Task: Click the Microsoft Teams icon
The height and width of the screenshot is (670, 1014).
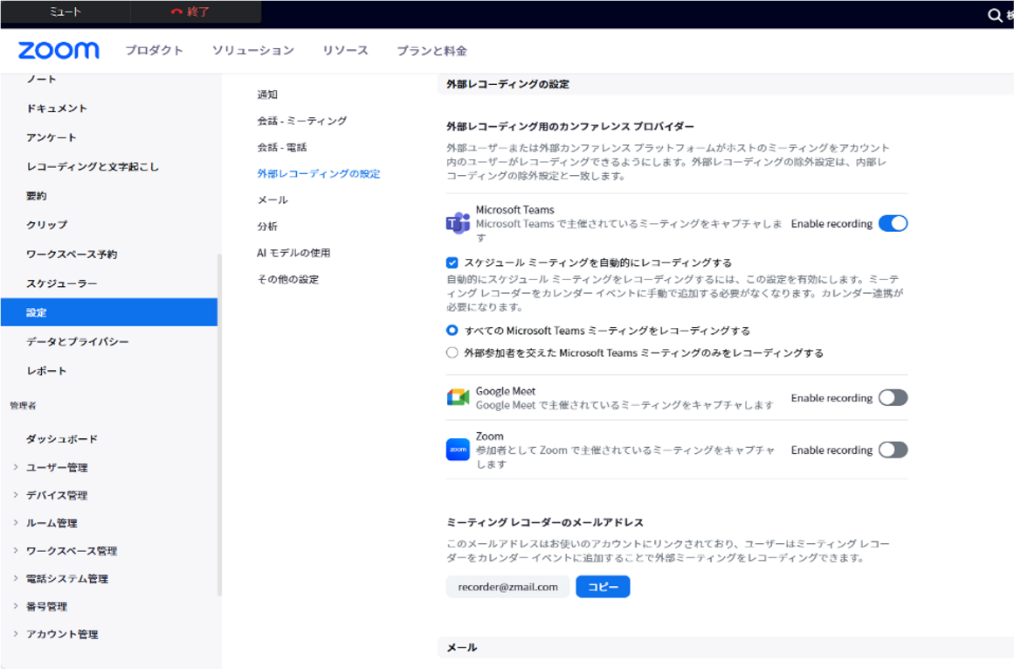Action: pos(458,223)
